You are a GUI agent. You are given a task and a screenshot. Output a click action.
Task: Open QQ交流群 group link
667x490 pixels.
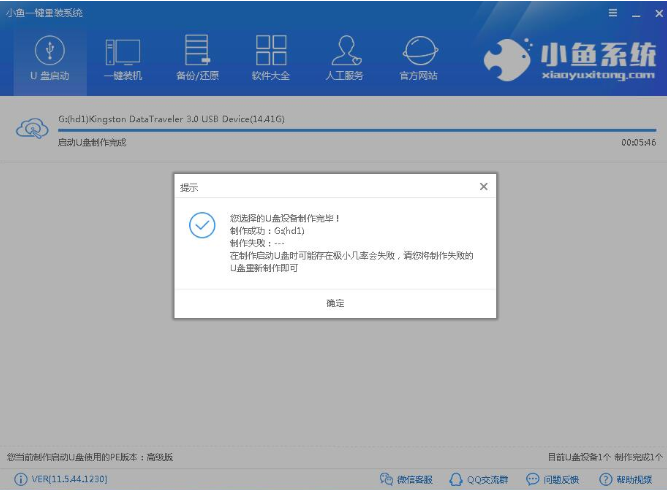478,480
